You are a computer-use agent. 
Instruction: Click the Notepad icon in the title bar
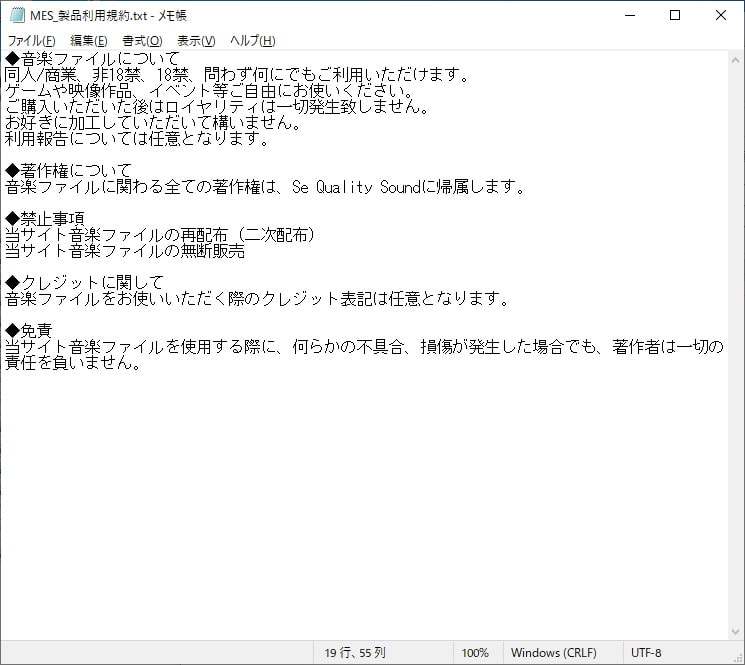point(15,15)
